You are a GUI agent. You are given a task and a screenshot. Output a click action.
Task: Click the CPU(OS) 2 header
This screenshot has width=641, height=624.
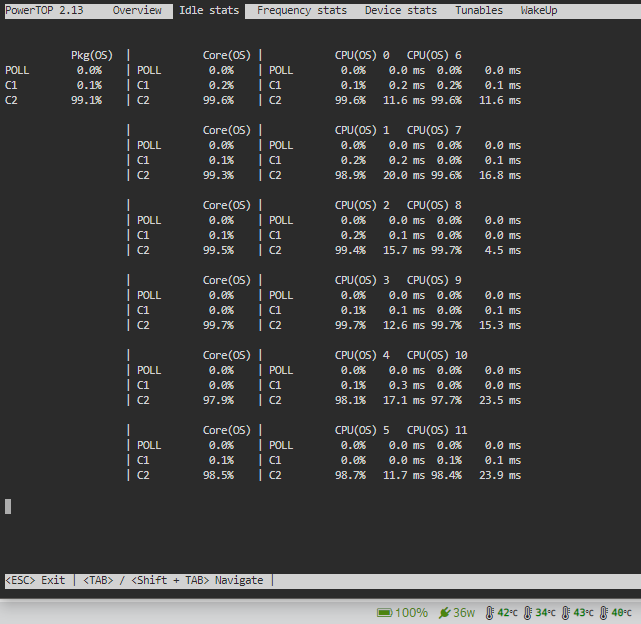362,205
